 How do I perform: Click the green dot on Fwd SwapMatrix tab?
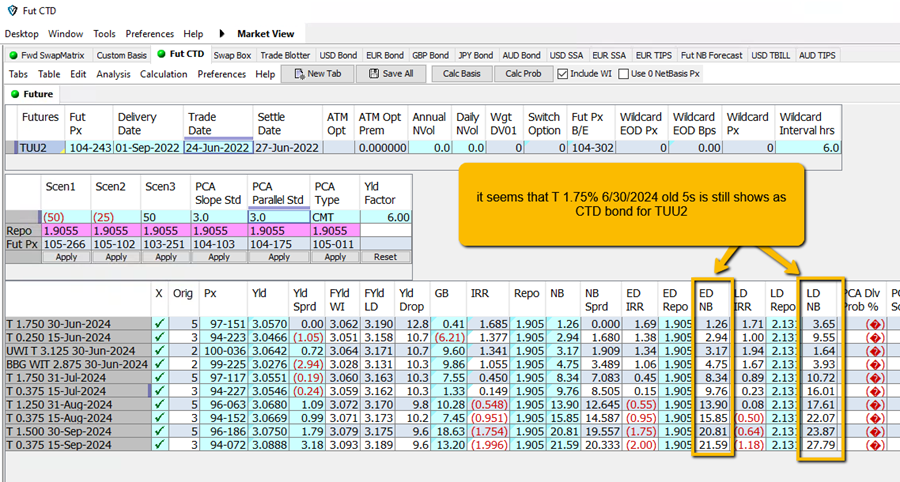coord(13,56)
